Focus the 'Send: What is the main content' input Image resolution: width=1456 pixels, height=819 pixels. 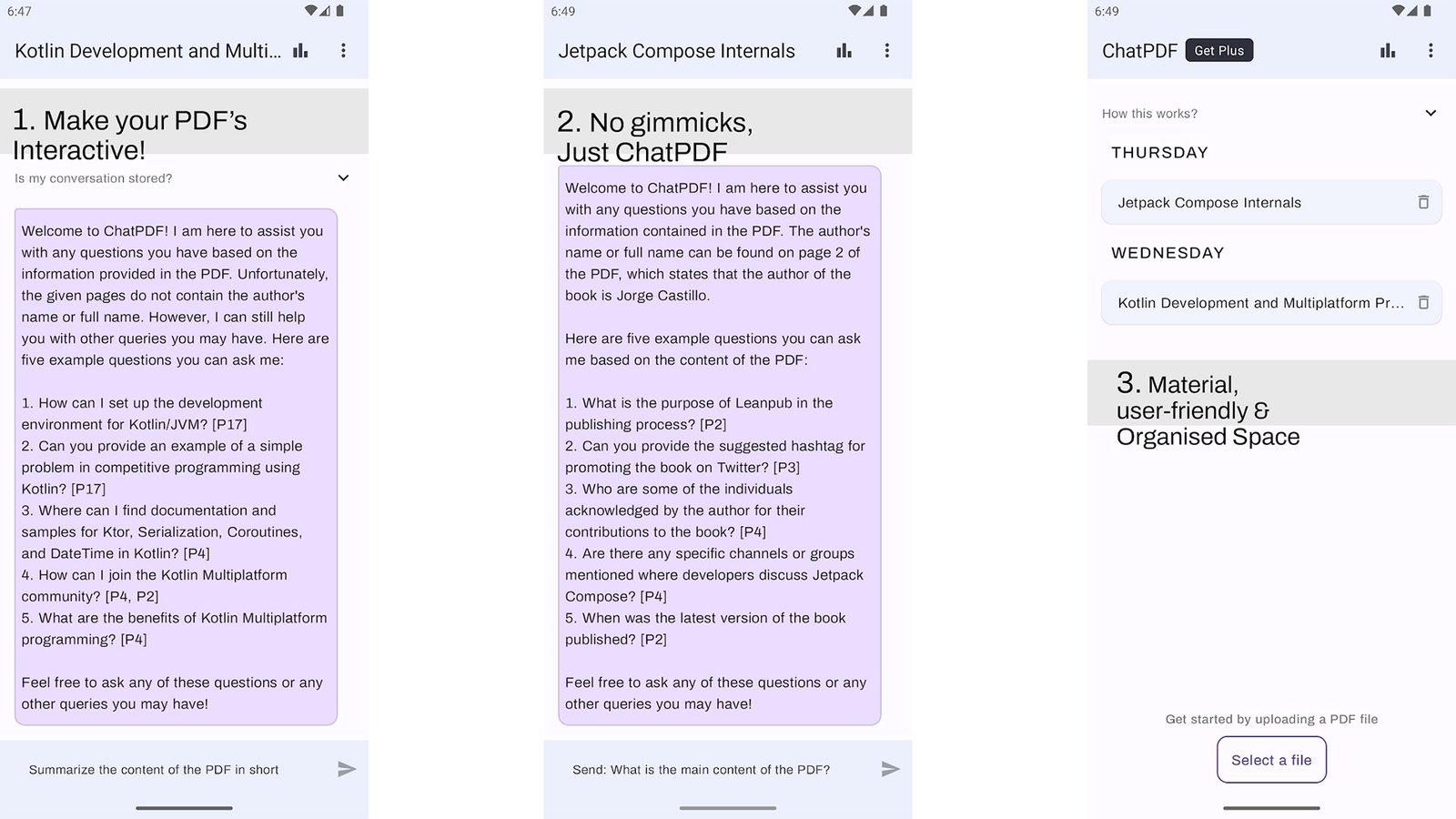click(701, 770)
